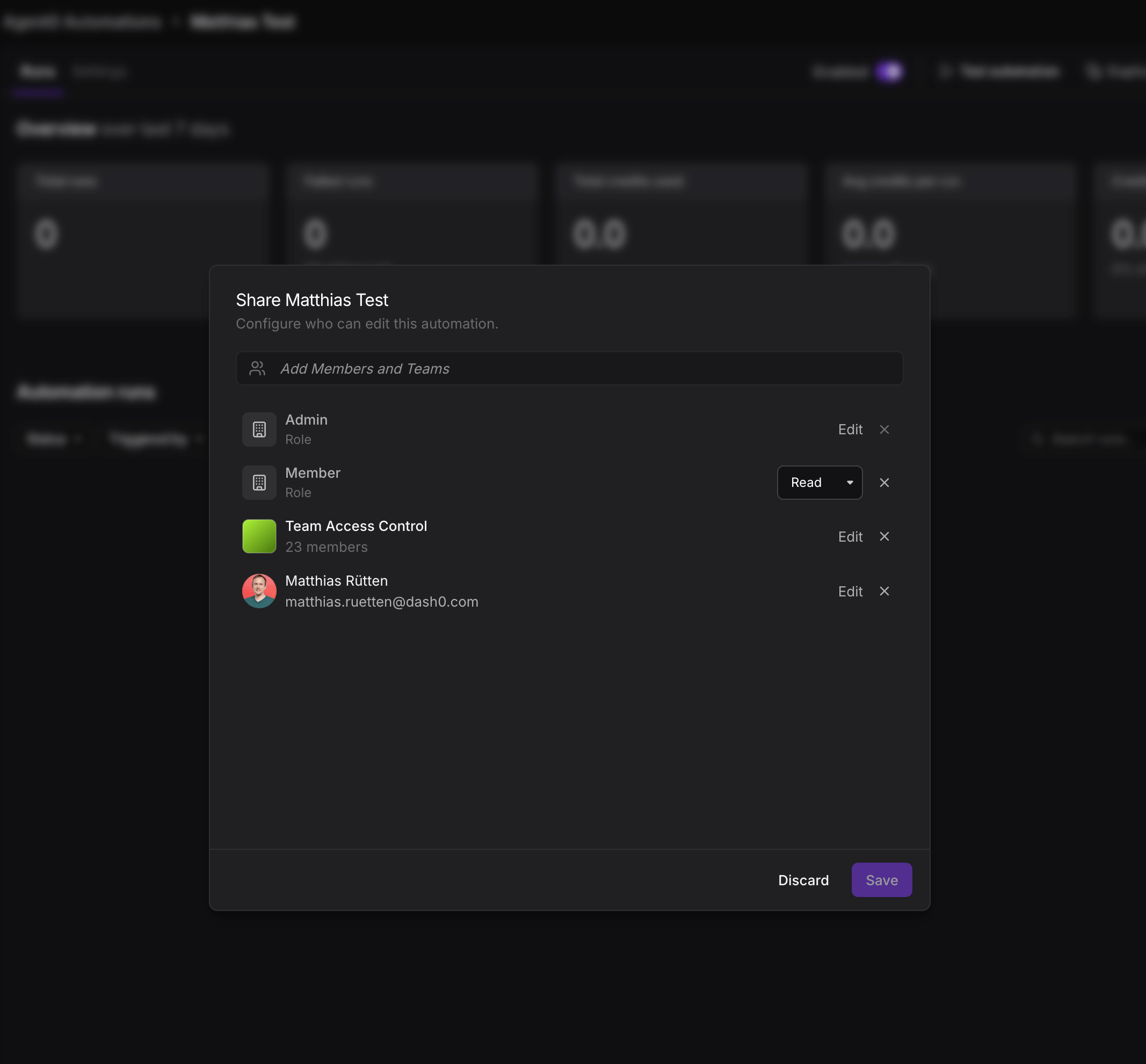
Task: Open the Read permission dropdown for Member
Action: click(819, 483)
